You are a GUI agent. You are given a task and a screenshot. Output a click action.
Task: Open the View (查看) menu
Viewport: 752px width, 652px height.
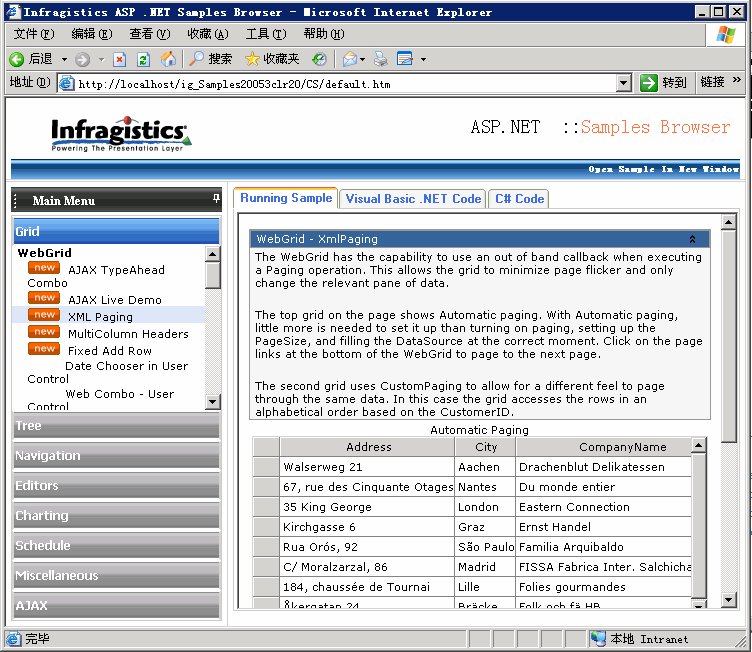pos(150,34)
